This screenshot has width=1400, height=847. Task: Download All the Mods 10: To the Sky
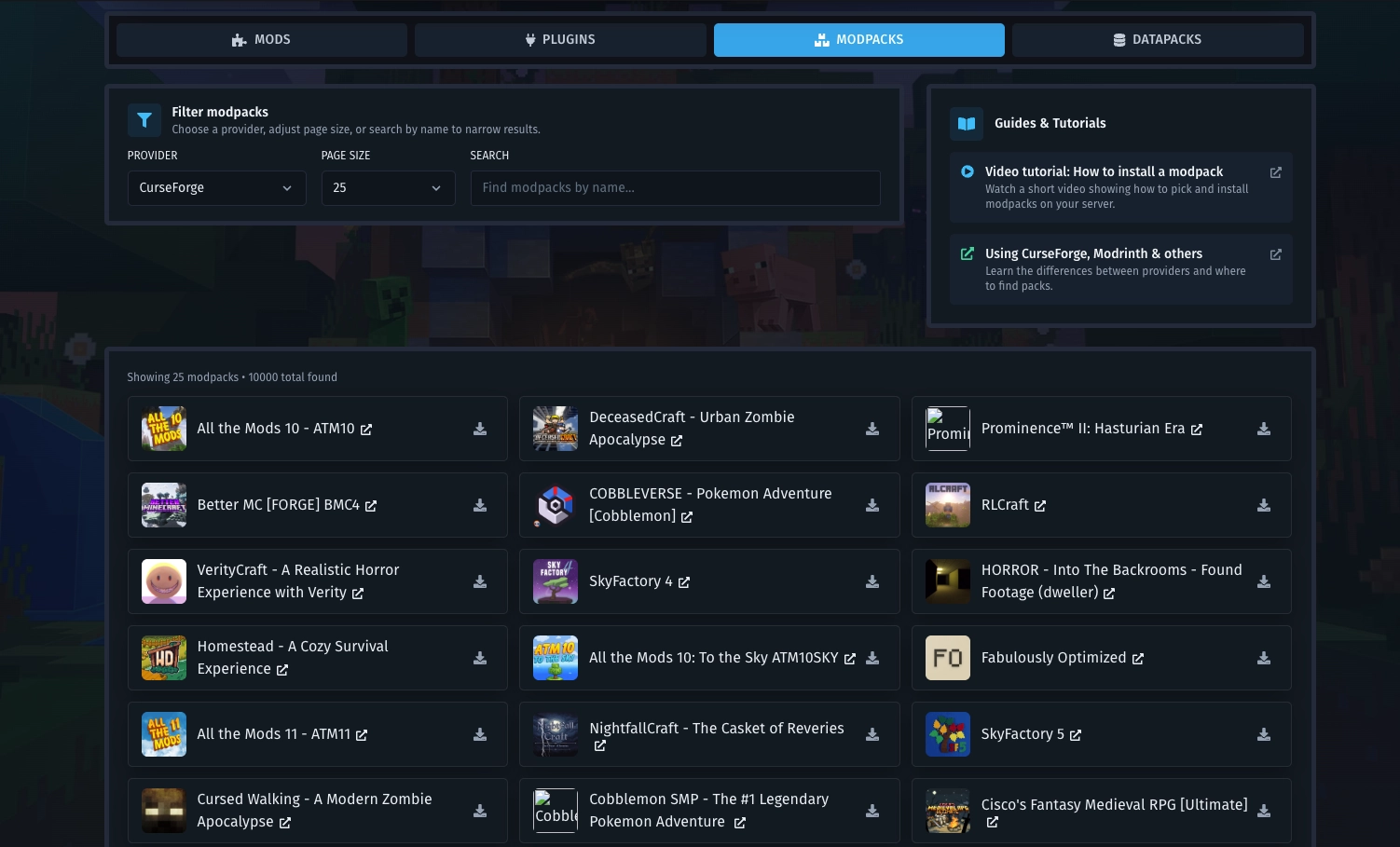[x=872, y=658]
